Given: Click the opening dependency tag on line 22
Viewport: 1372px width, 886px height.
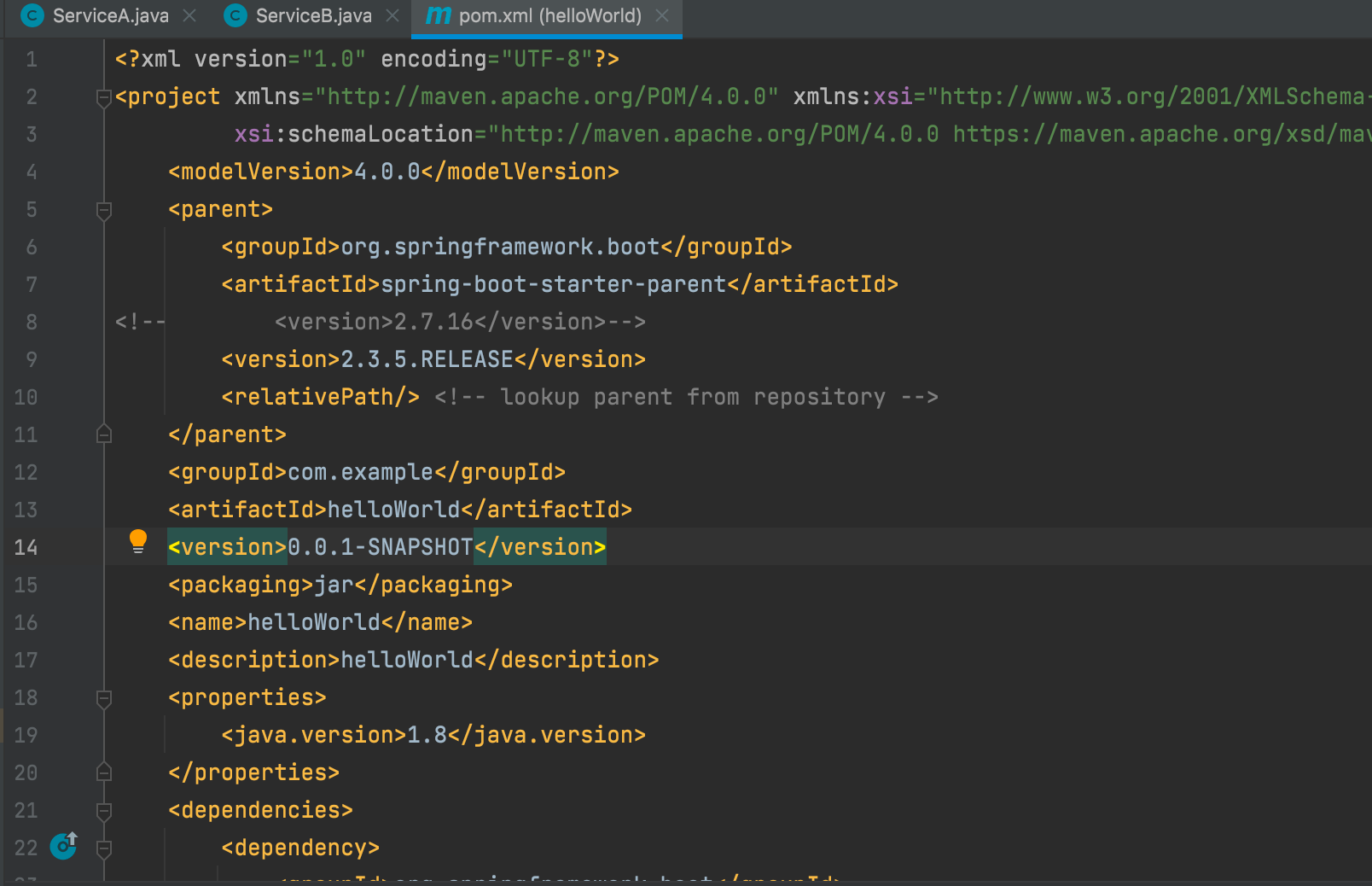Looking at the screenshot, I should 300,848.
